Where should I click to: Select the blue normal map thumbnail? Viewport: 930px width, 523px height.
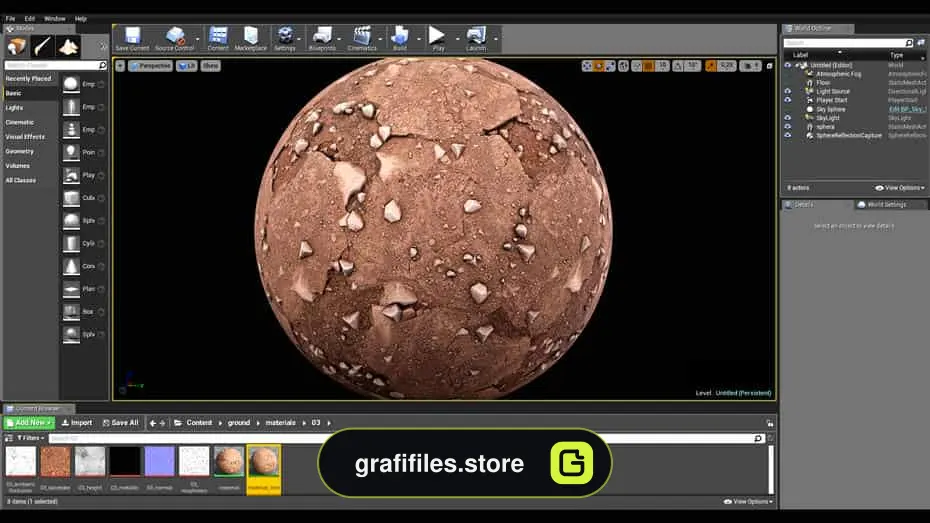160,462
